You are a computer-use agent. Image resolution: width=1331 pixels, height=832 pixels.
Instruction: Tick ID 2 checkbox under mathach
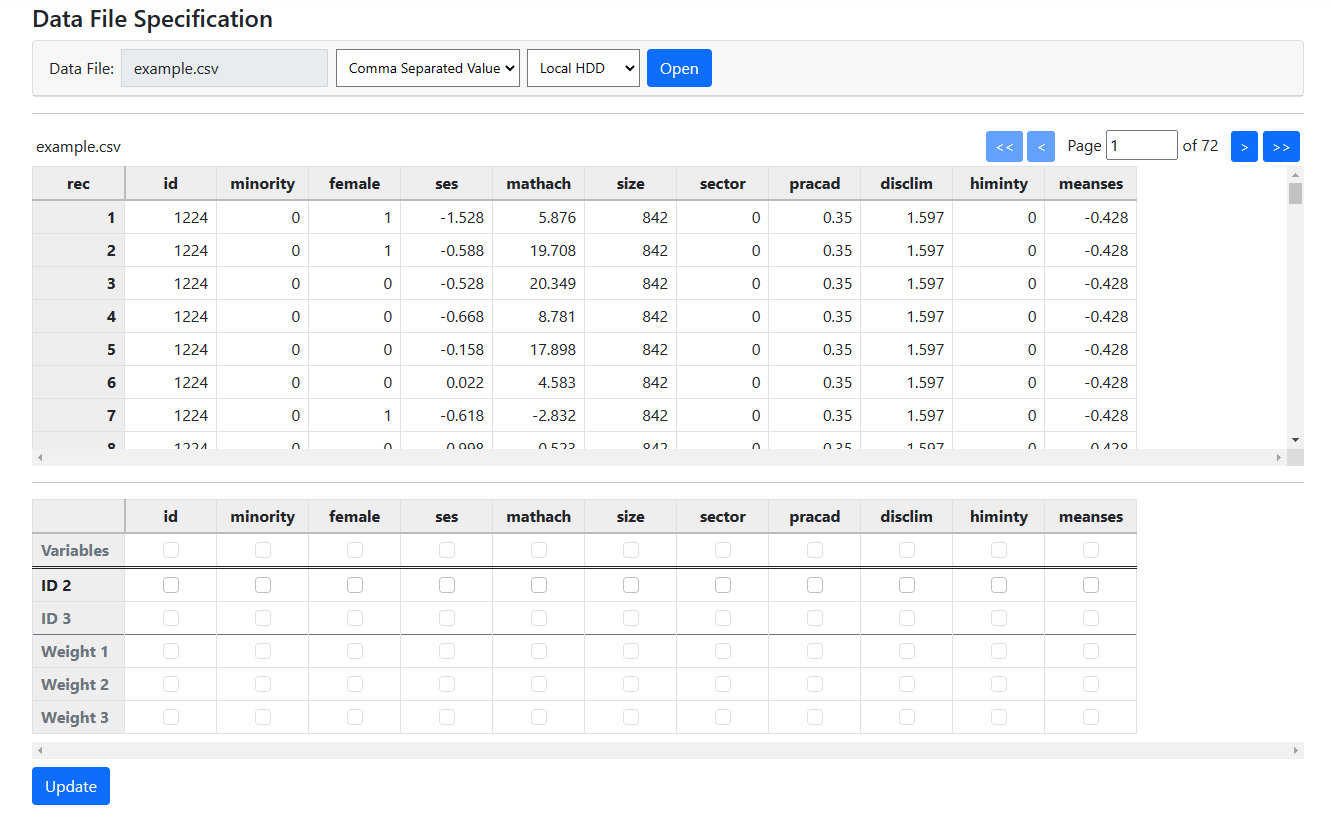[x=539, y=585]
